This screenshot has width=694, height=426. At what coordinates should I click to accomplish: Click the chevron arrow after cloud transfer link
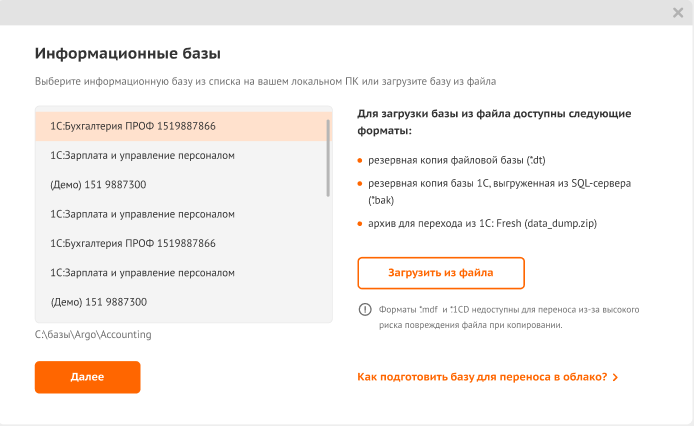tap(615, 377)
